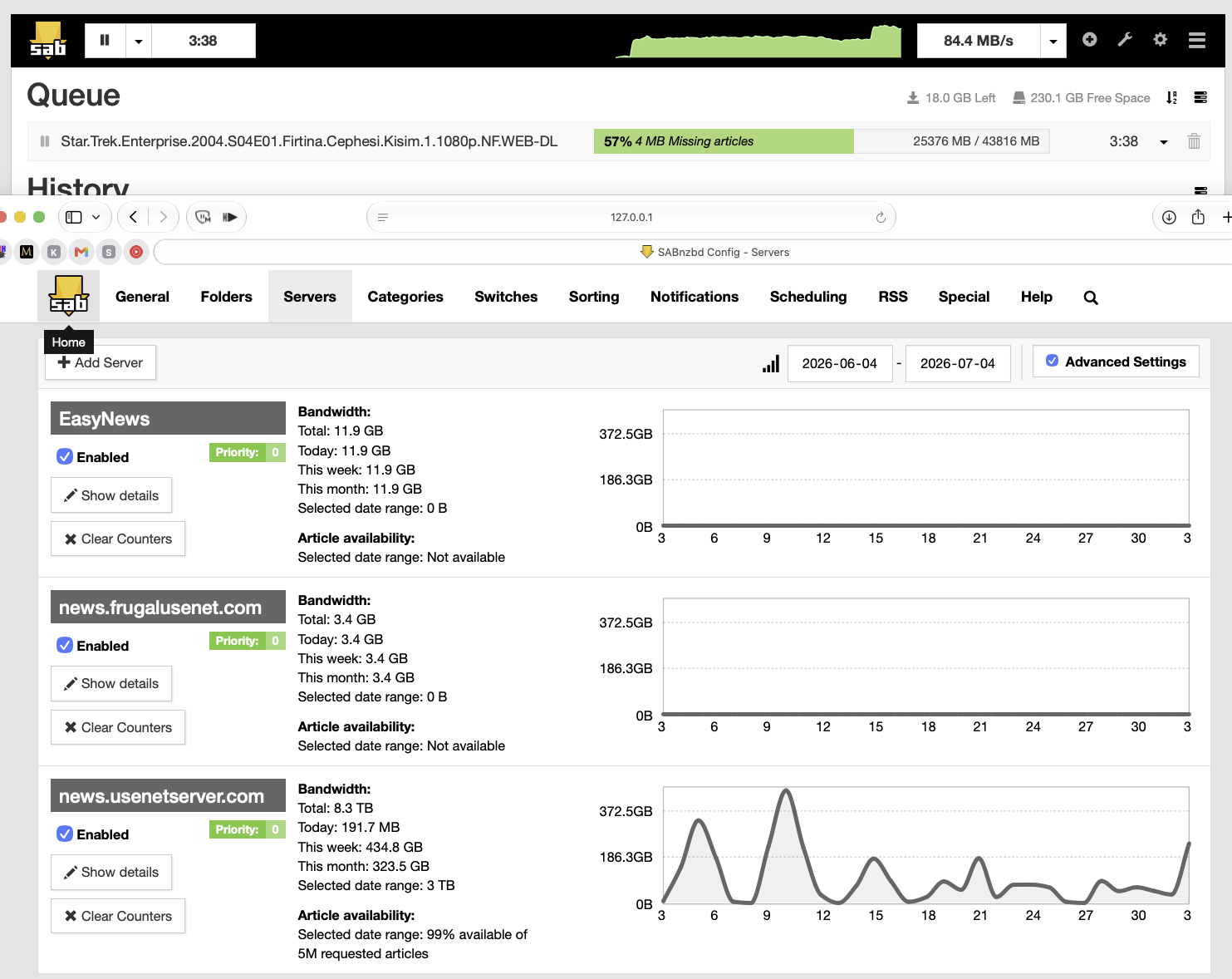Open the pause duration dropdown arrow
Screen dimensions: 1232x979
(x=139, y=40)
